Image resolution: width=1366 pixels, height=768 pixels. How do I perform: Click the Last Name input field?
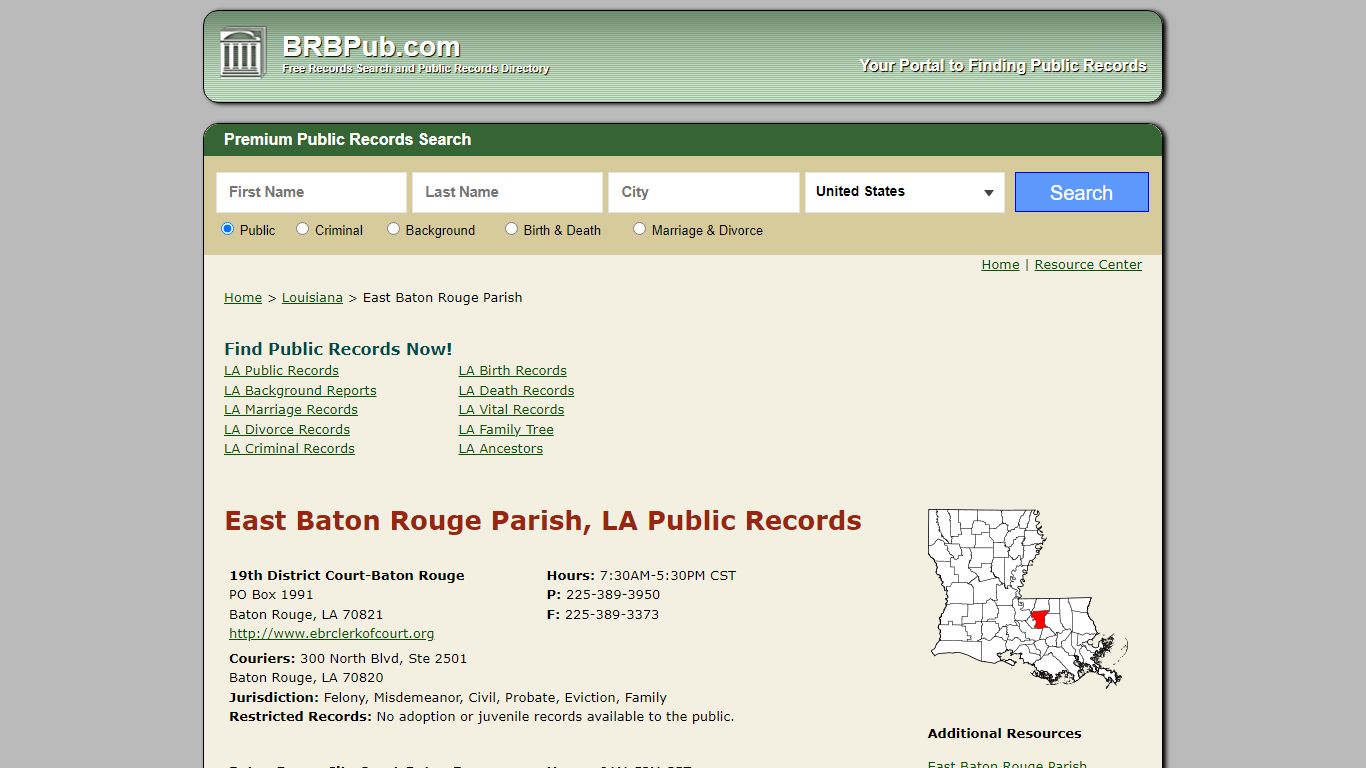[x=507, y=192]
